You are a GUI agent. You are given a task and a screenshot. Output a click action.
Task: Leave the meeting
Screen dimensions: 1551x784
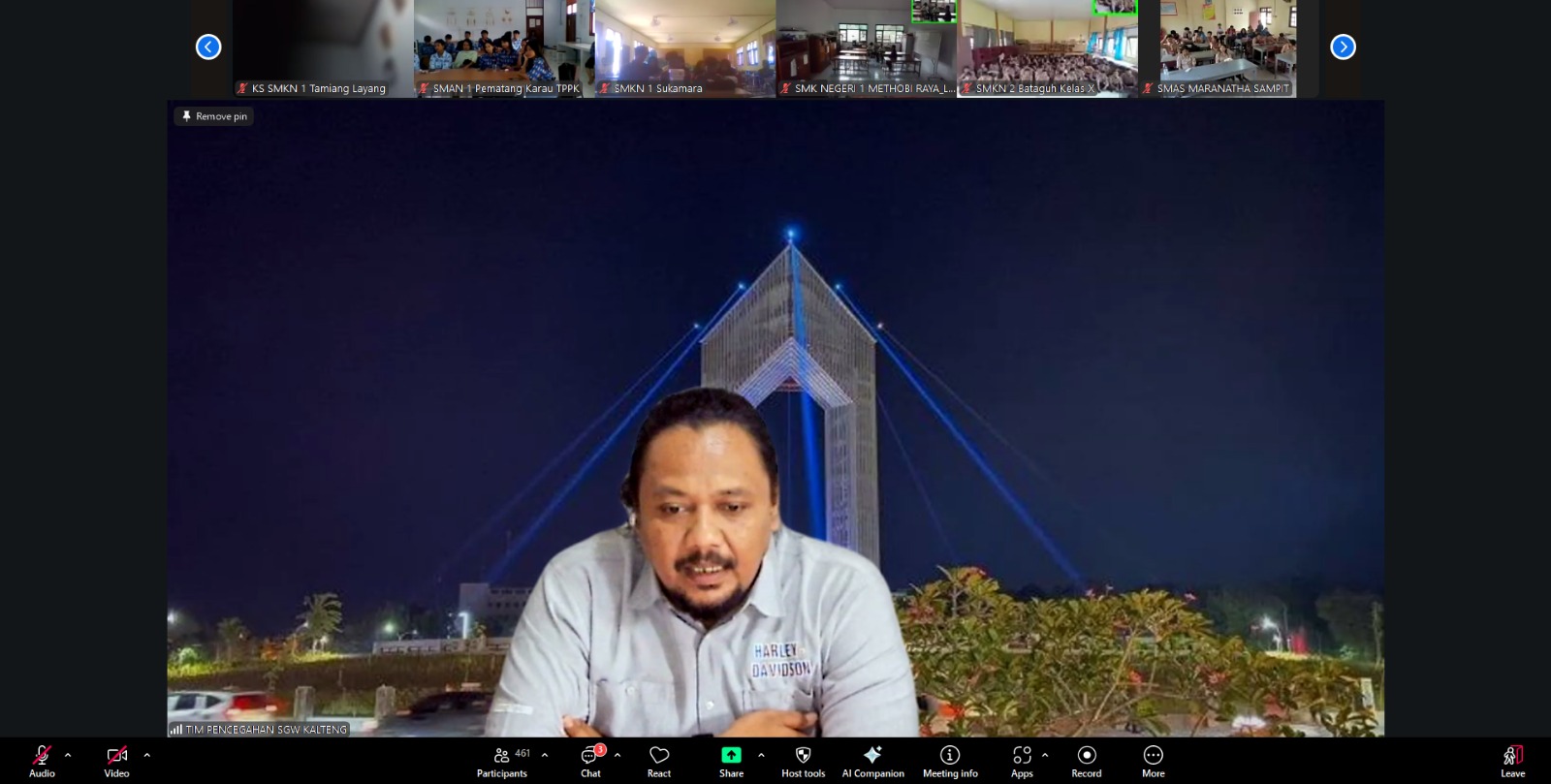click(1512, 760)
